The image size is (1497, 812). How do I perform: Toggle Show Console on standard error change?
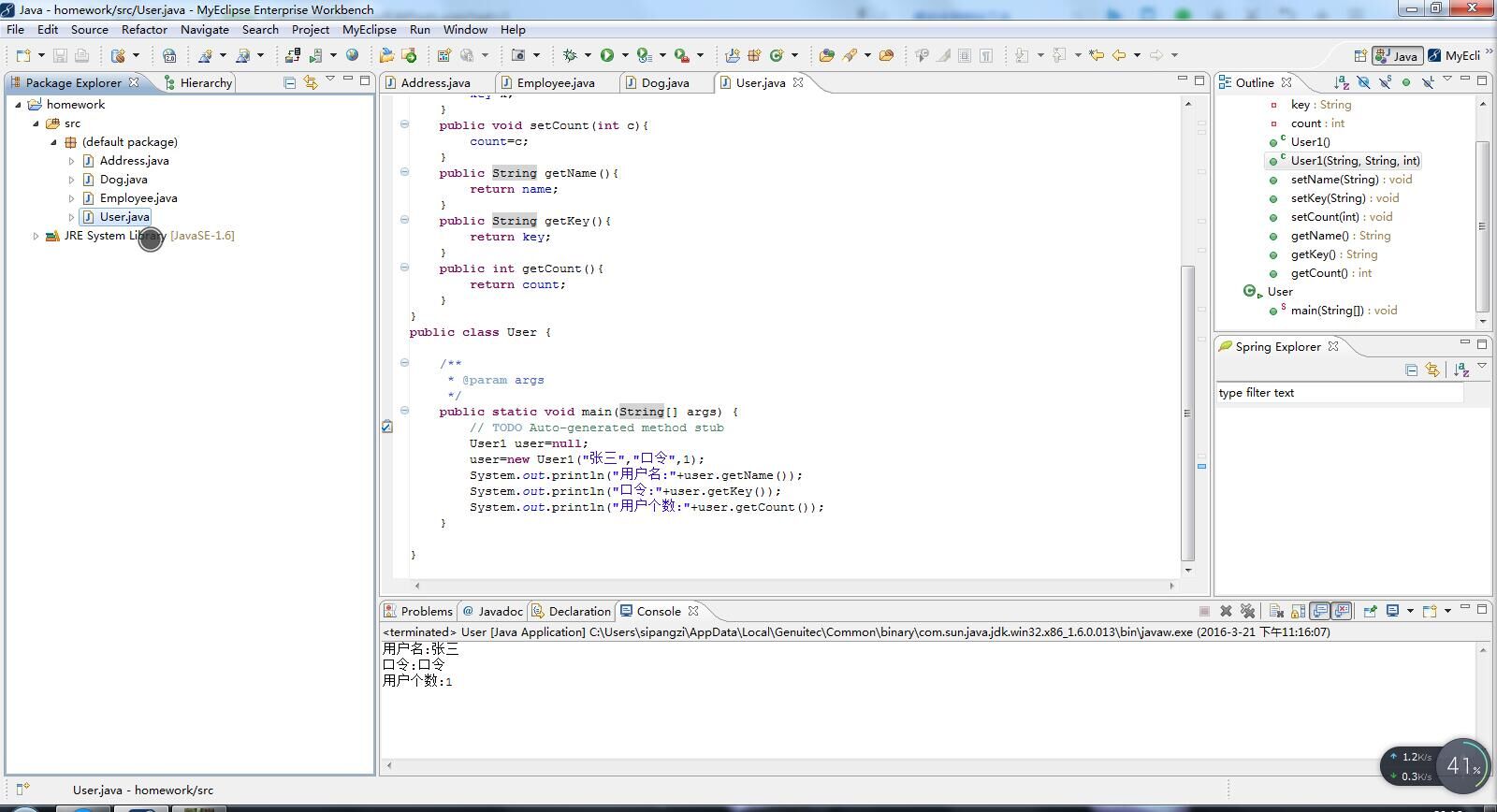(x=1342, y=611)
